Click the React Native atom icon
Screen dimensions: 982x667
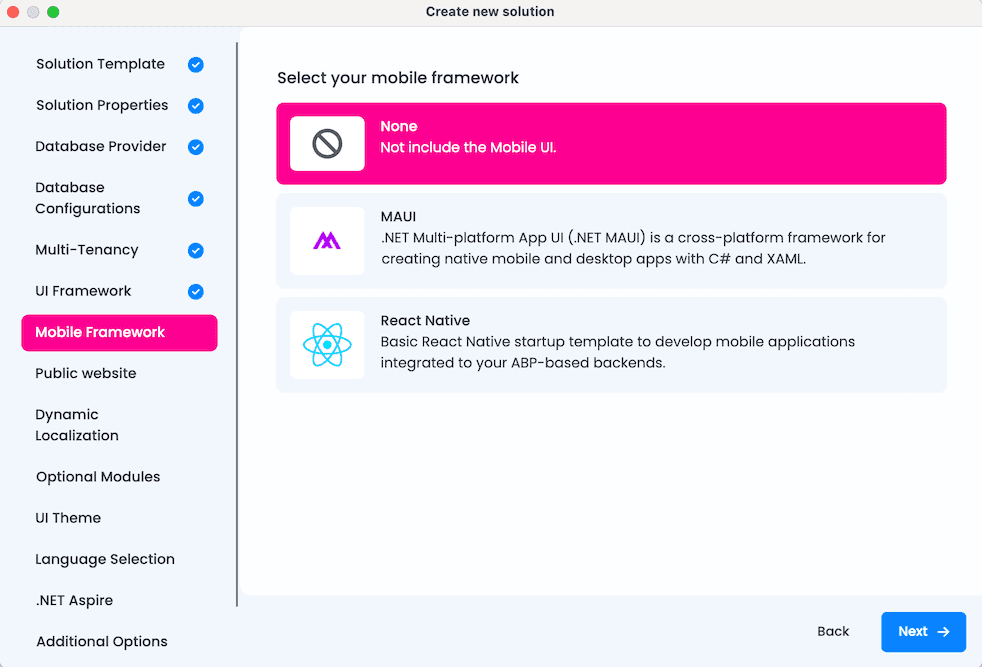click(x=327, y=345)
